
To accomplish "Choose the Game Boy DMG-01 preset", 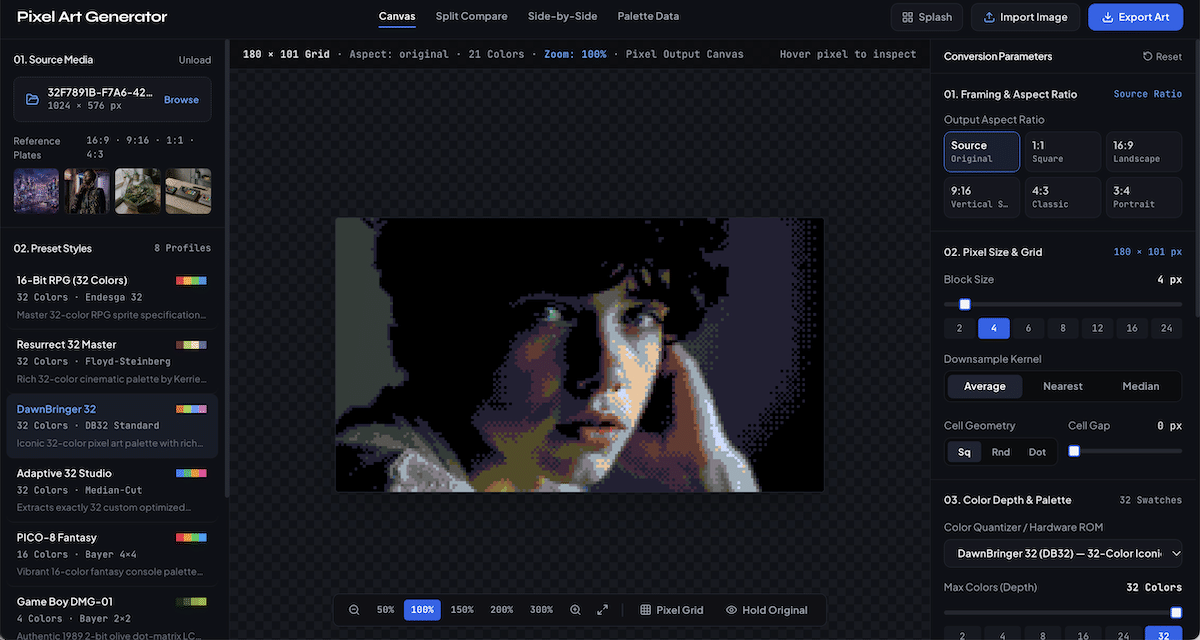I will [112, 614].
